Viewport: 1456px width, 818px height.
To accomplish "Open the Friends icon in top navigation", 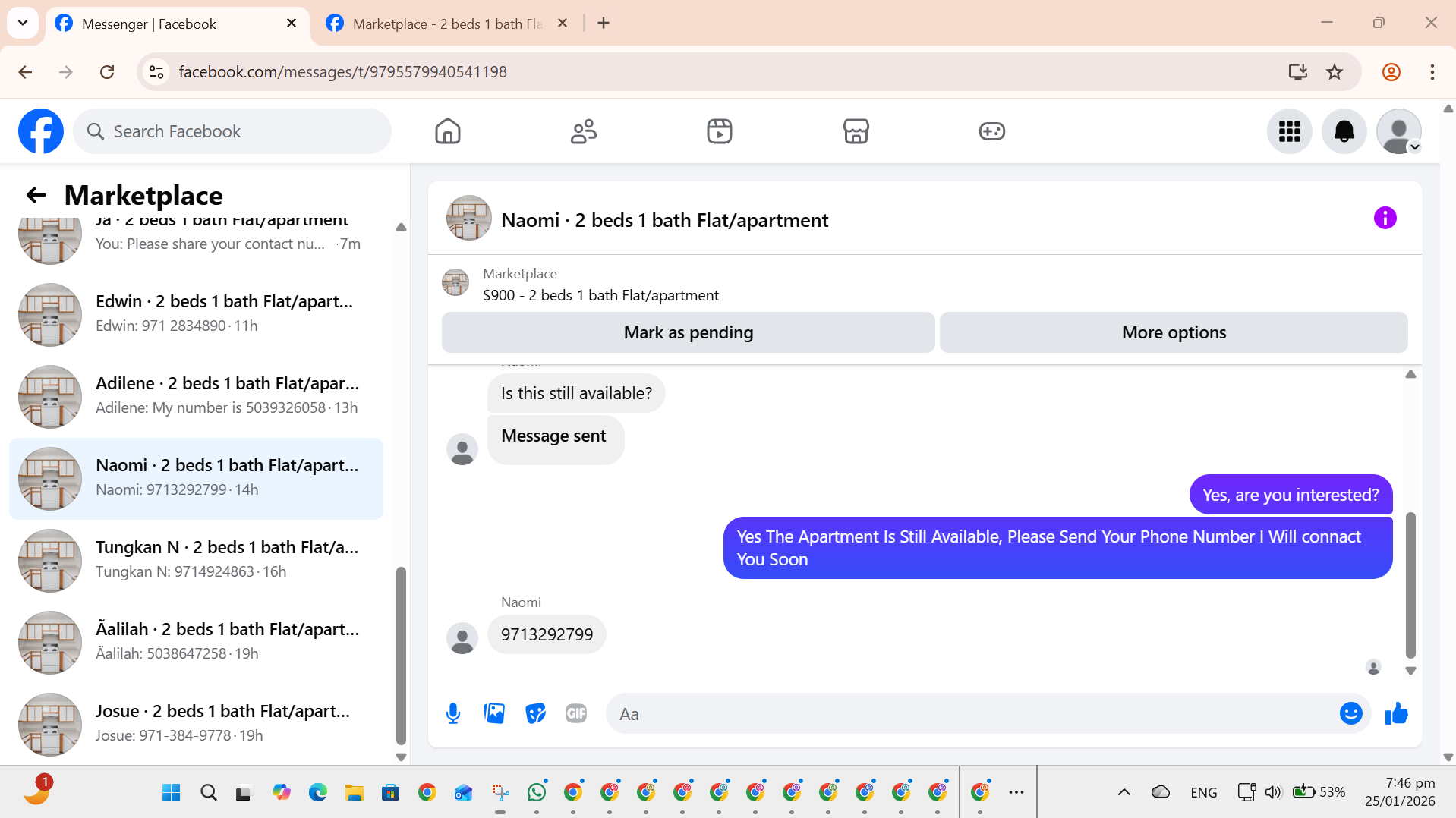I will (584, 131).
